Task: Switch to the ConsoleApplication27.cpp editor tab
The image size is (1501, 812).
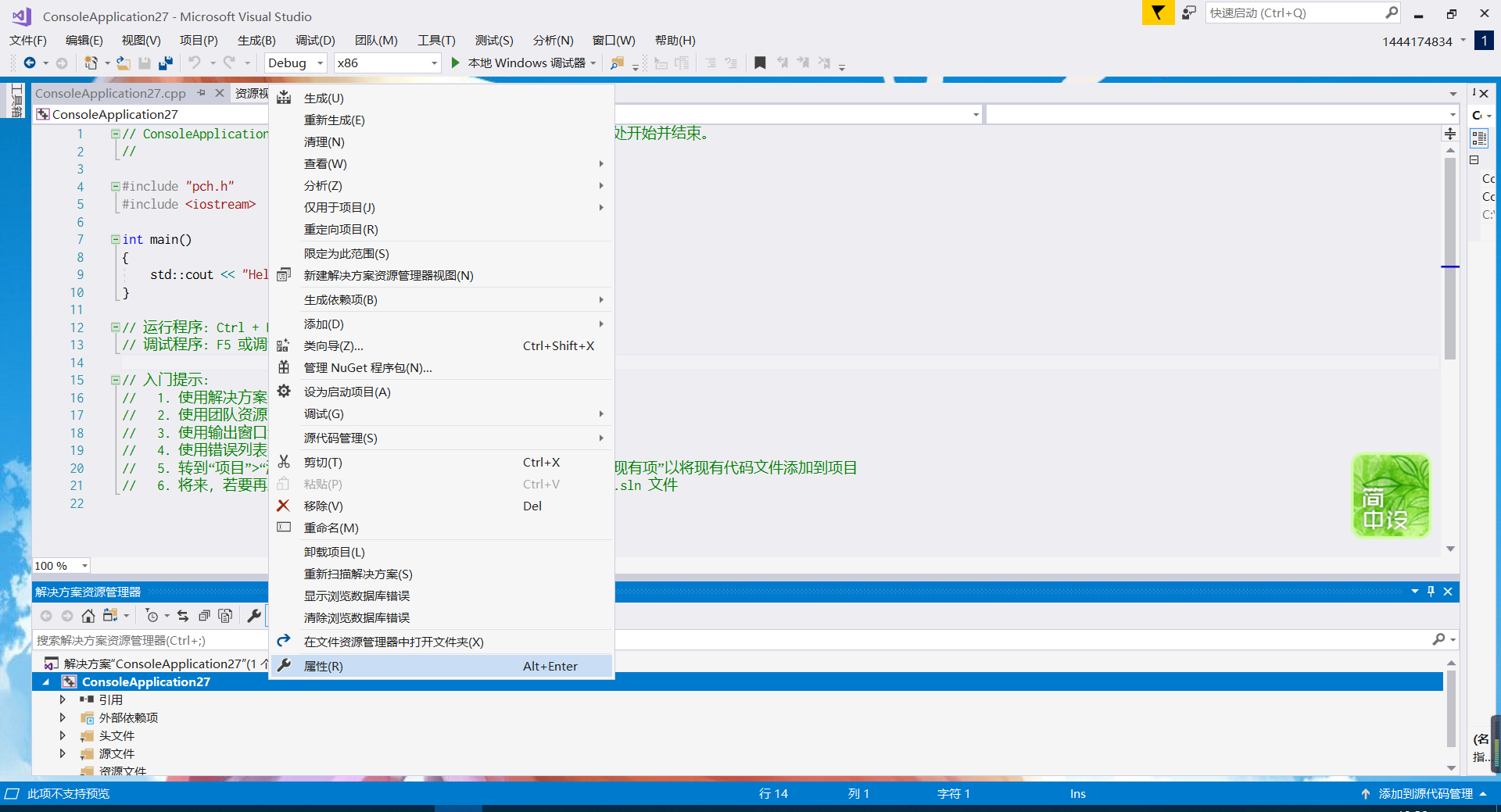Action: pyautogui.click(x=110, y=93)
